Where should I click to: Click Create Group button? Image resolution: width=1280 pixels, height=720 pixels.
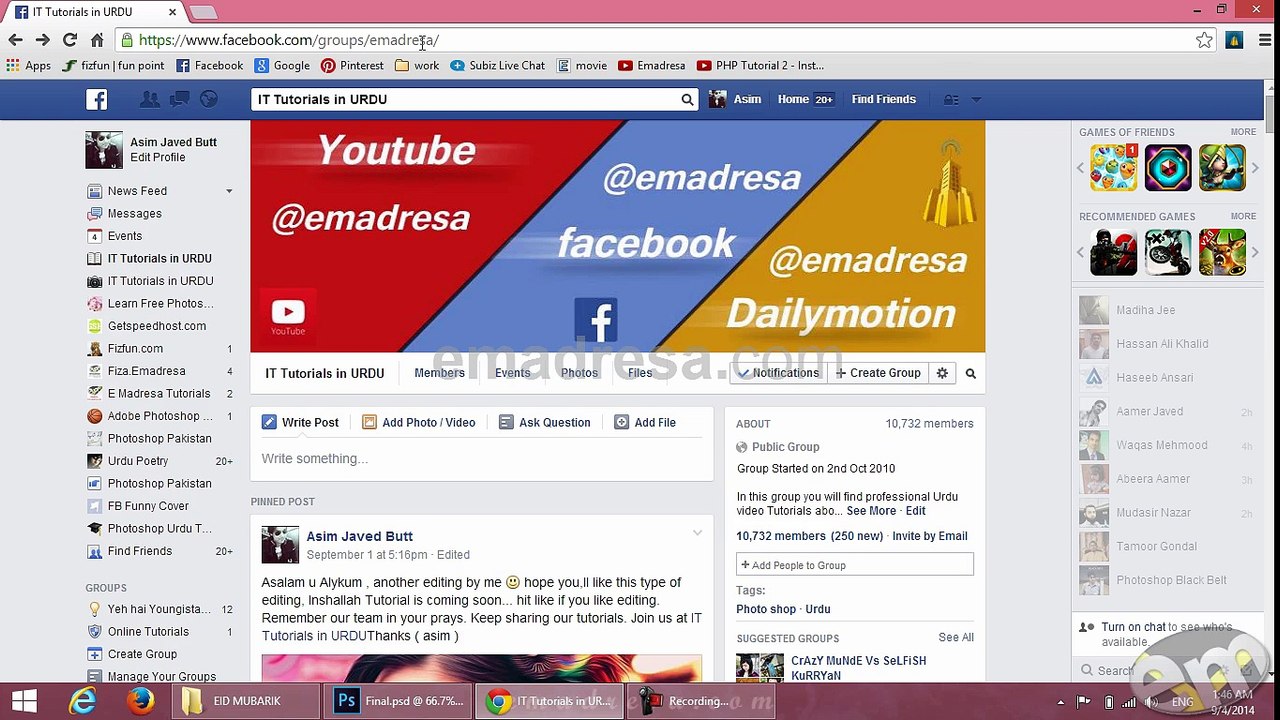coord(878,373)
